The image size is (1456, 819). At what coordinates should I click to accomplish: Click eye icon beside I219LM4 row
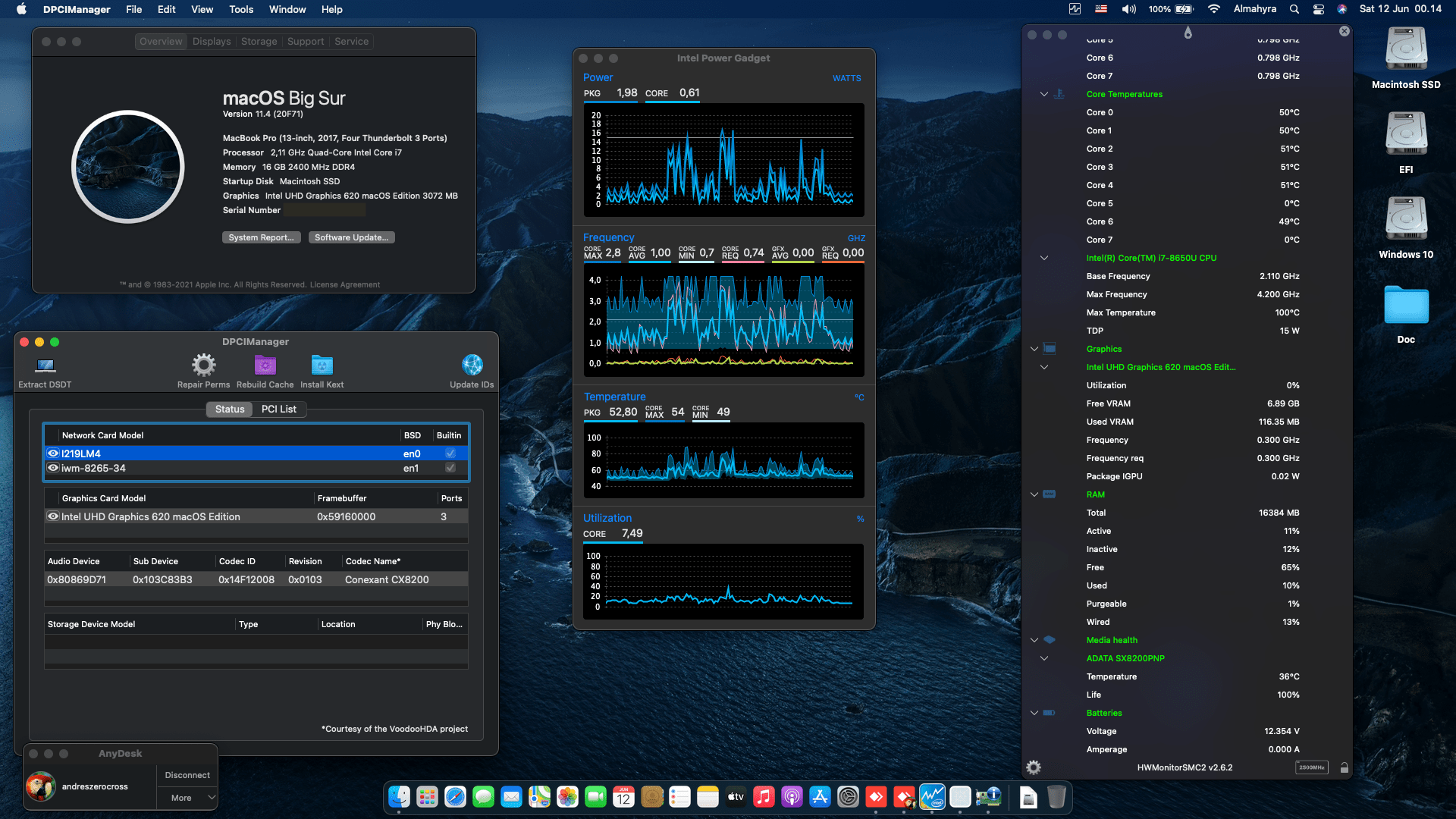[x=53, y=453]
